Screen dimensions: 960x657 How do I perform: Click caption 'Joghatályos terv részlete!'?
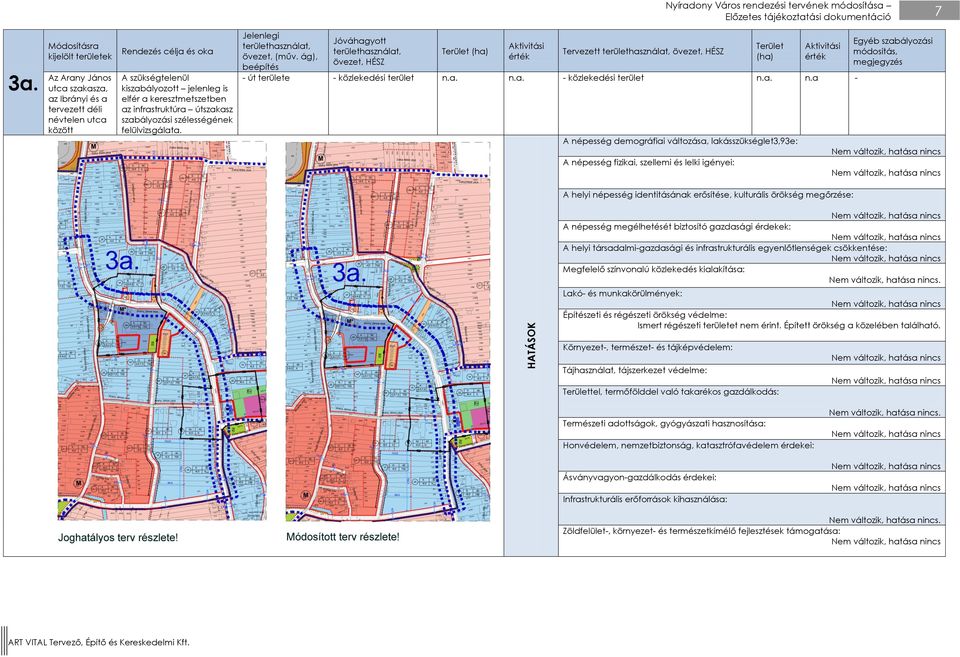coord(118,538)
